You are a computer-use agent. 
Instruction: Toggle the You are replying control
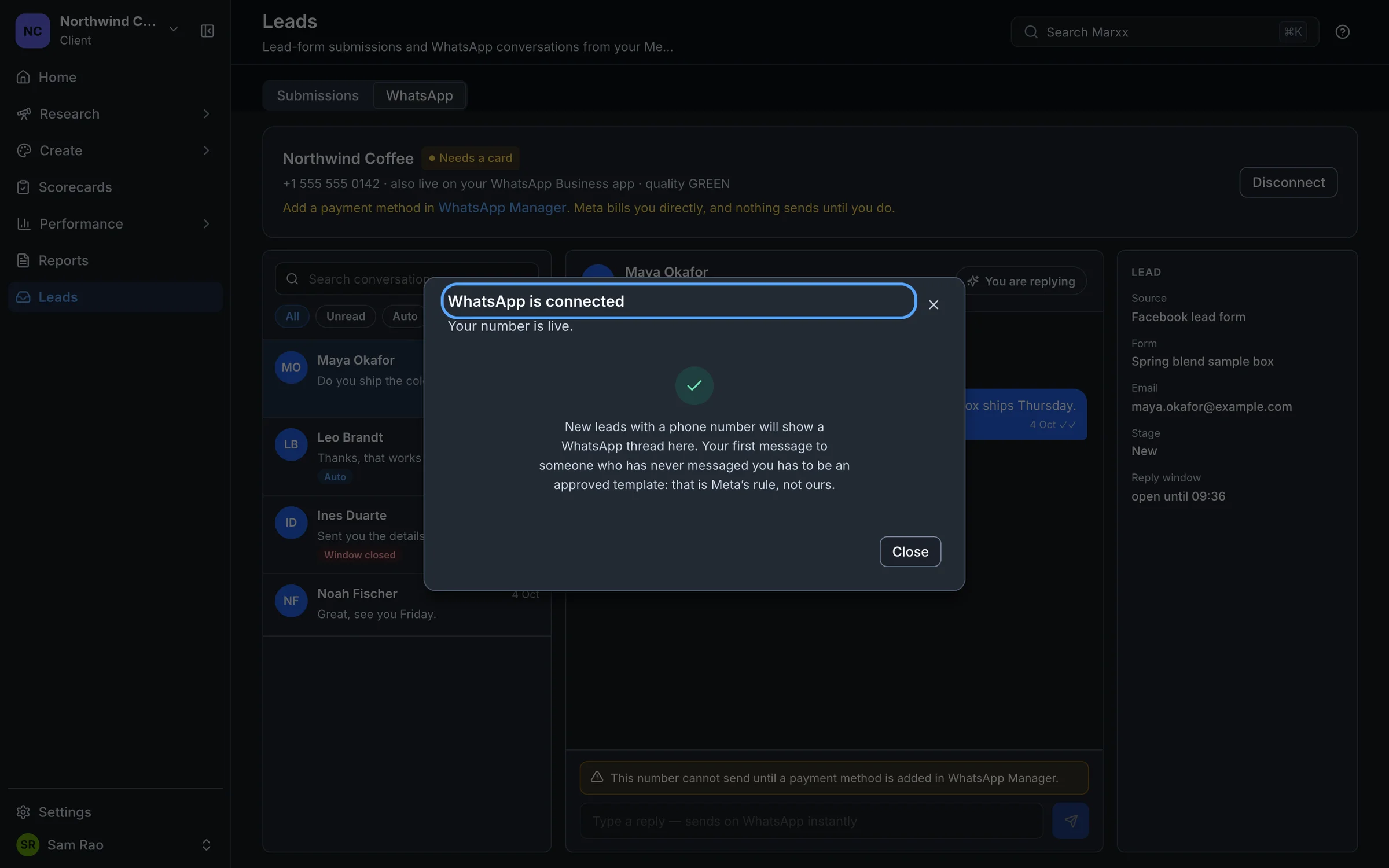[1021, 281]
